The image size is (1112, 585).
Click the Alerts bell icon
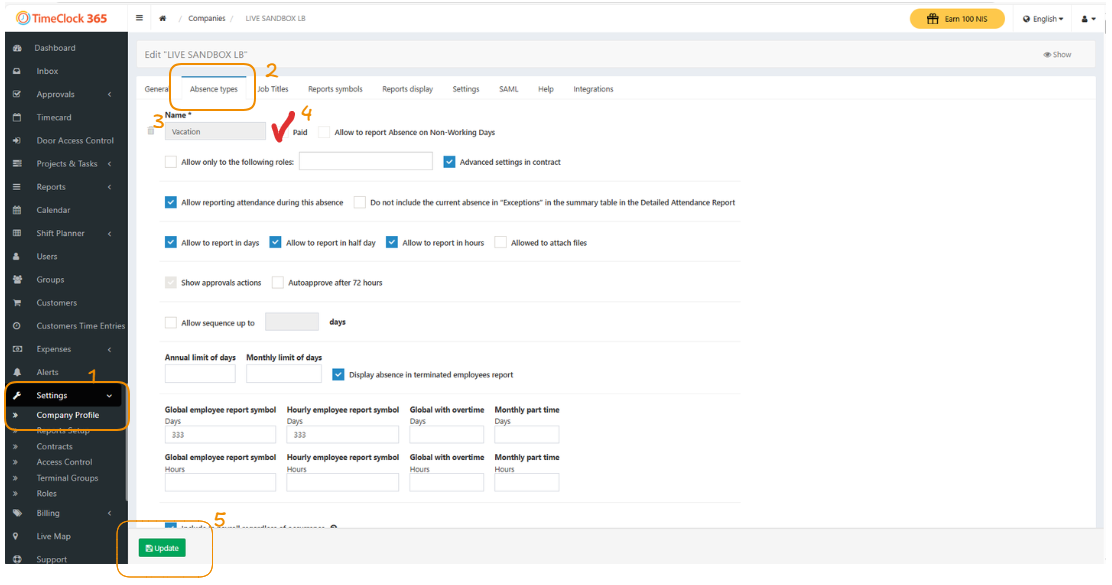(17, 372)
